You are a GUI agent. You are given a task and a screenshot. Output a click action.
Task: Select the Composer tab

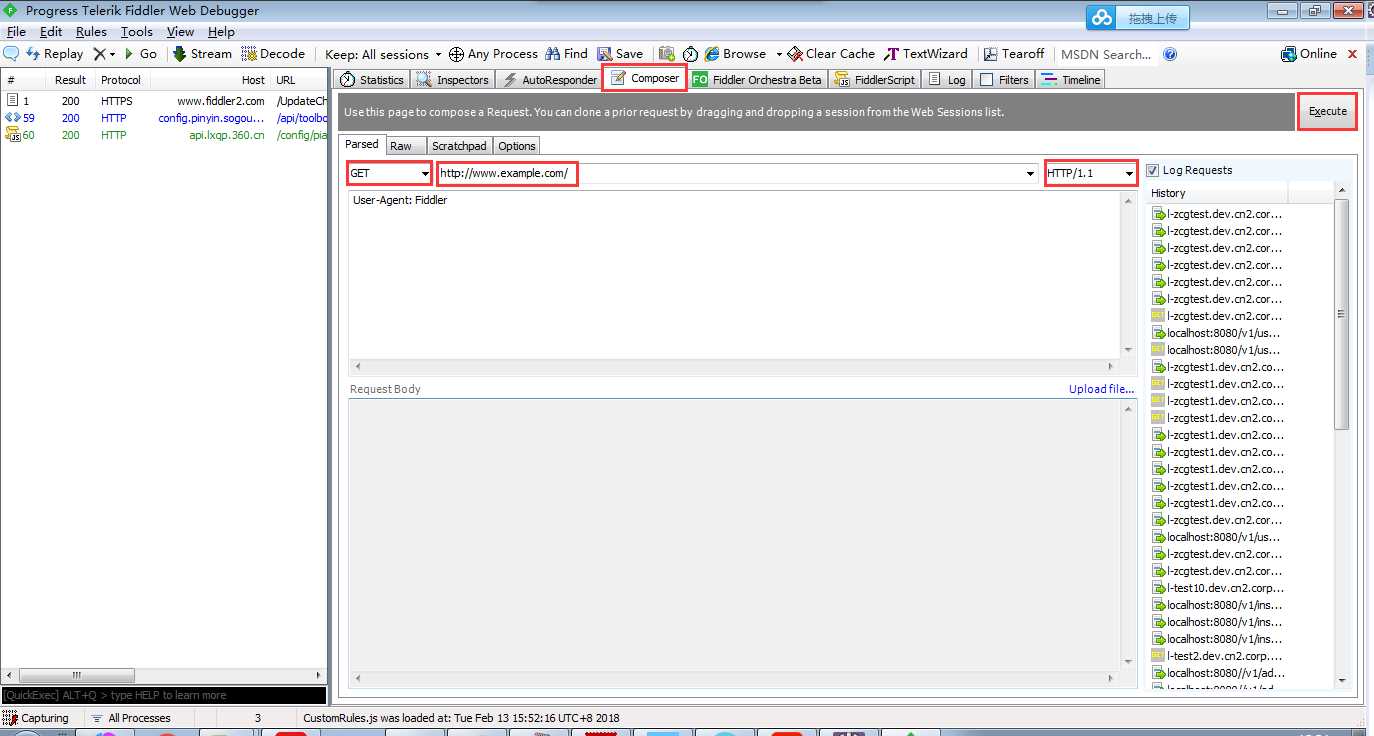645,78
